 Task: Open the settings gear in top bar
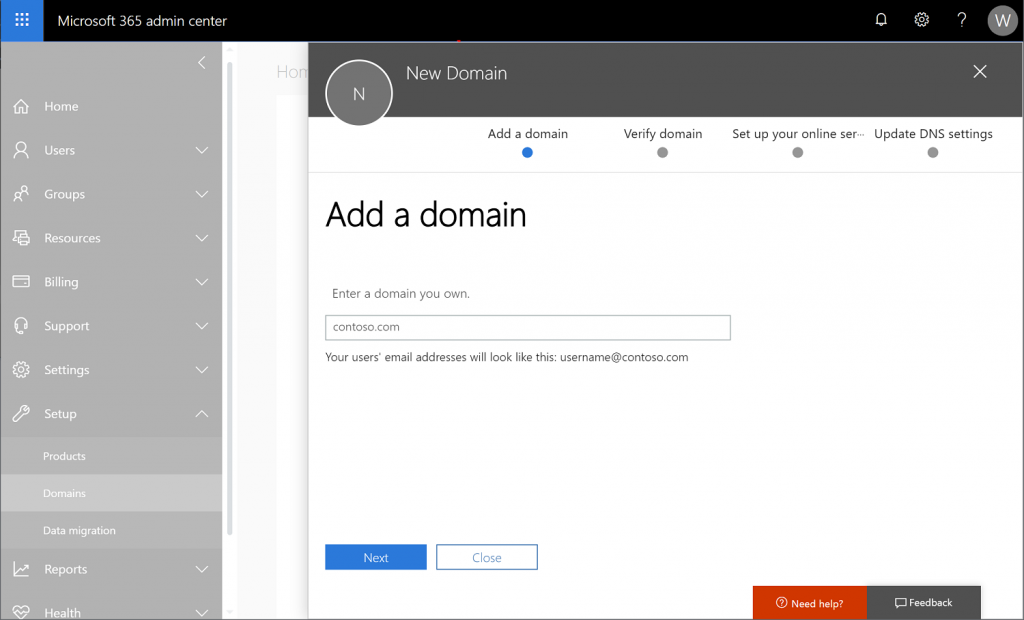tap(921, 20)
